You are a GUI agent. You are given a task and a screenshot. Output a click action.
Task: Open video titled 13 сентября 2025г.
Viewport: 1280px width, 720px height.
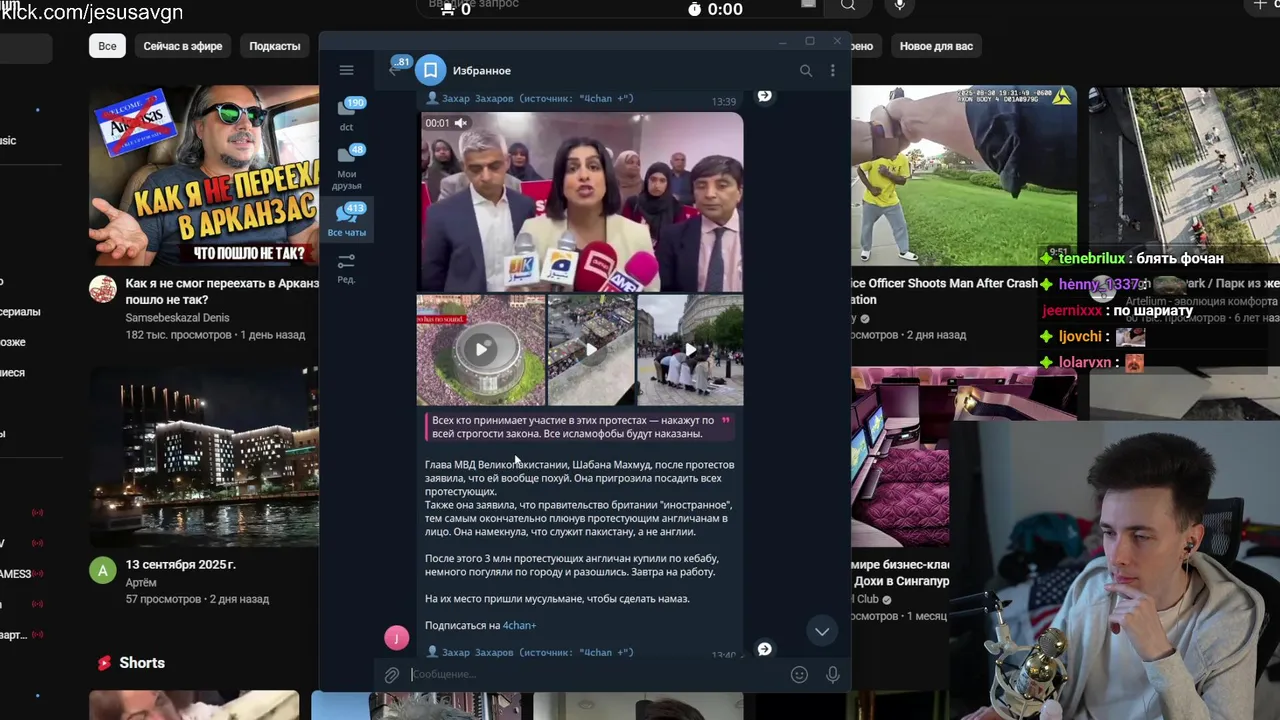coord(181,564)
